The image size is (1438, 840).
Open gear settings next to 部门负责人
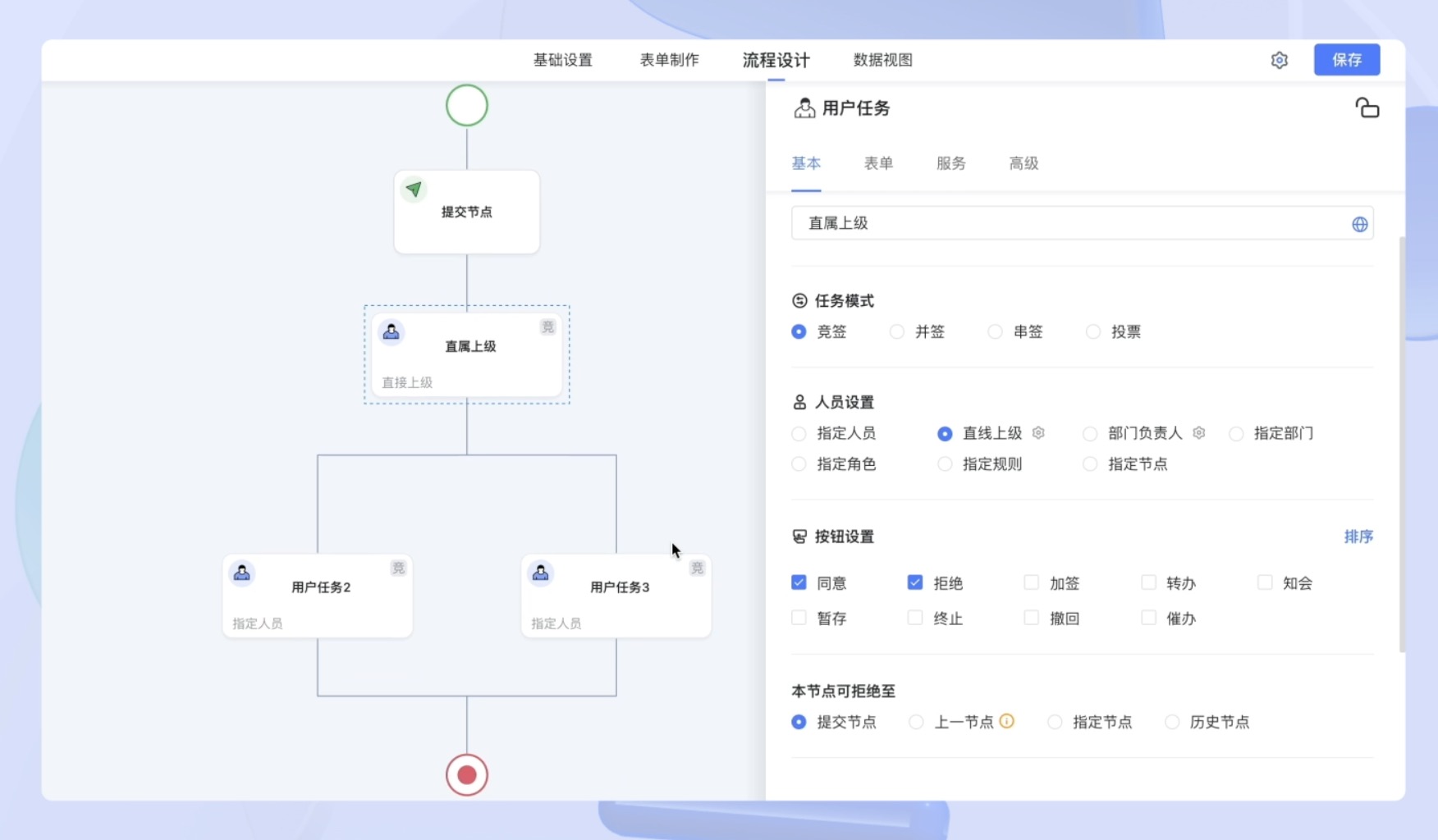[x=1198, y=432]
